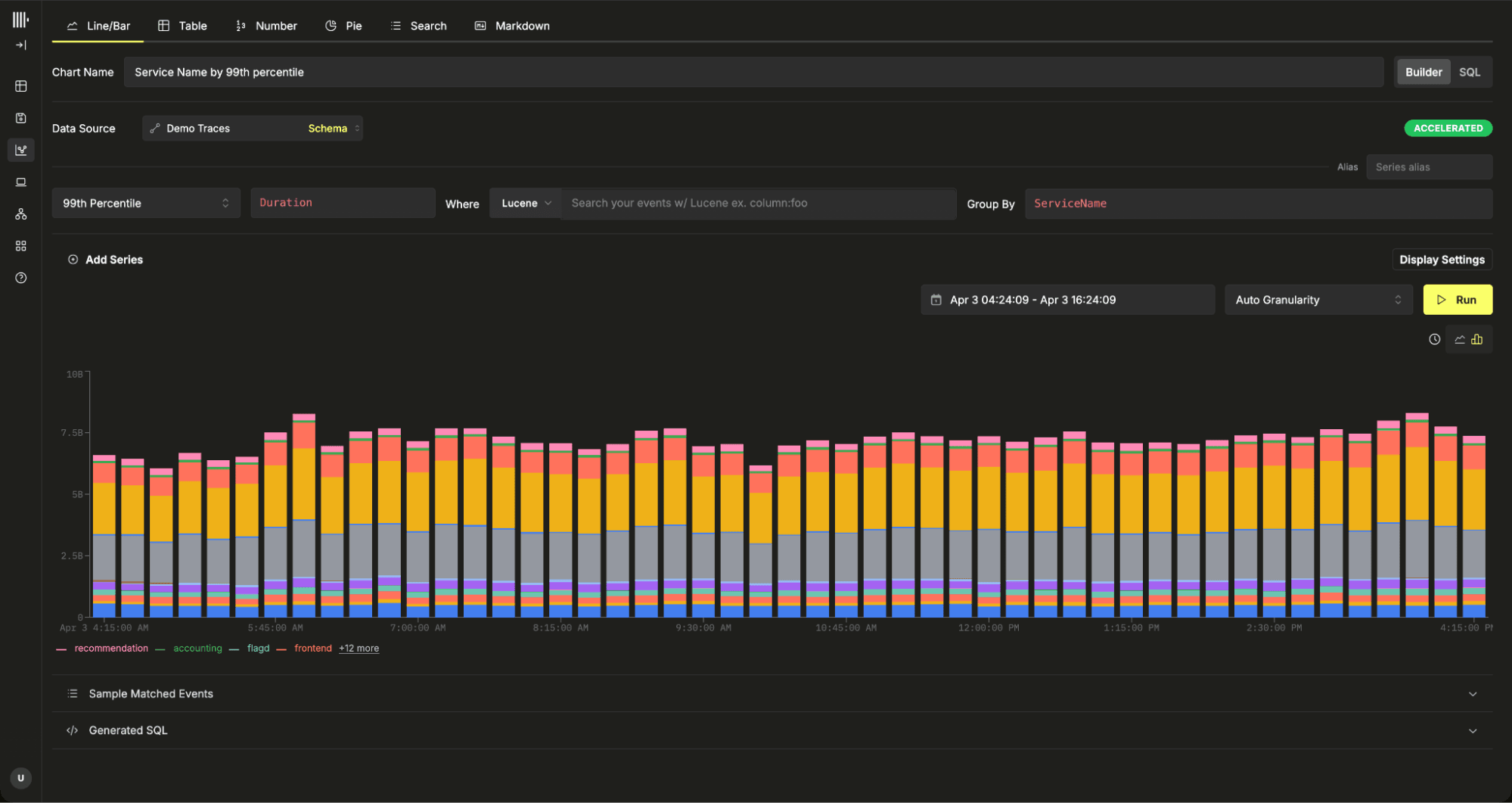Open the dashboards grid icon in the sidebar
The width and height of the screenshot is (1512, 803).
[20, 246]
